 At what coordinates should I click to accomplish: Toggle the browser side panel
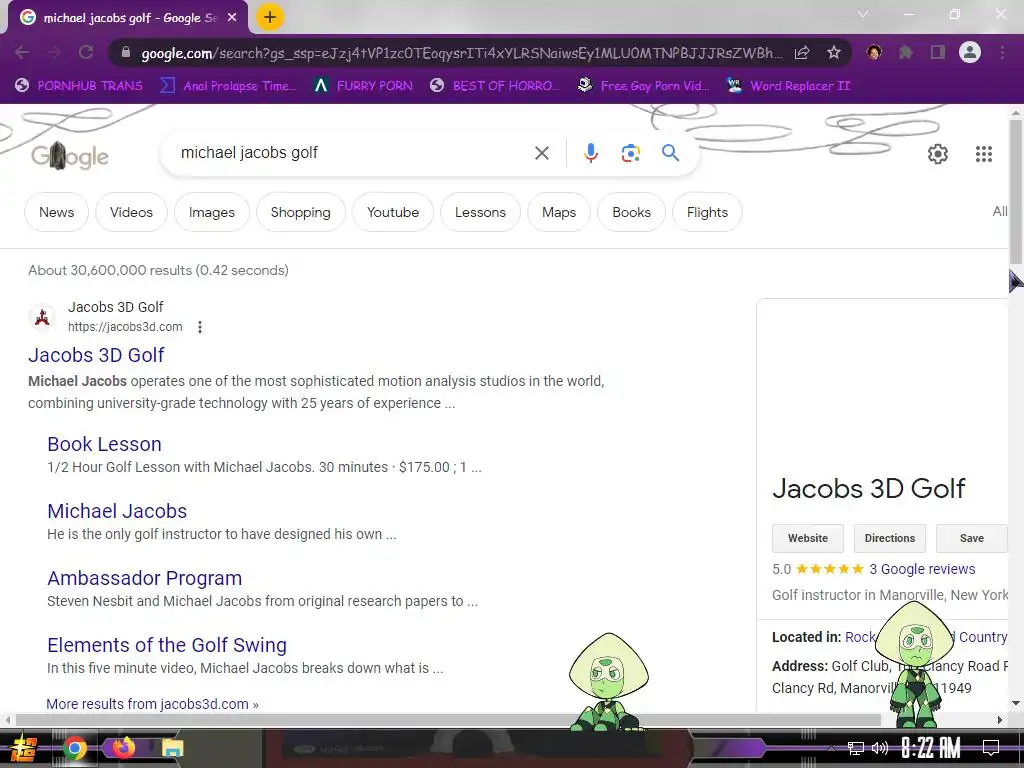pos(938,52)
